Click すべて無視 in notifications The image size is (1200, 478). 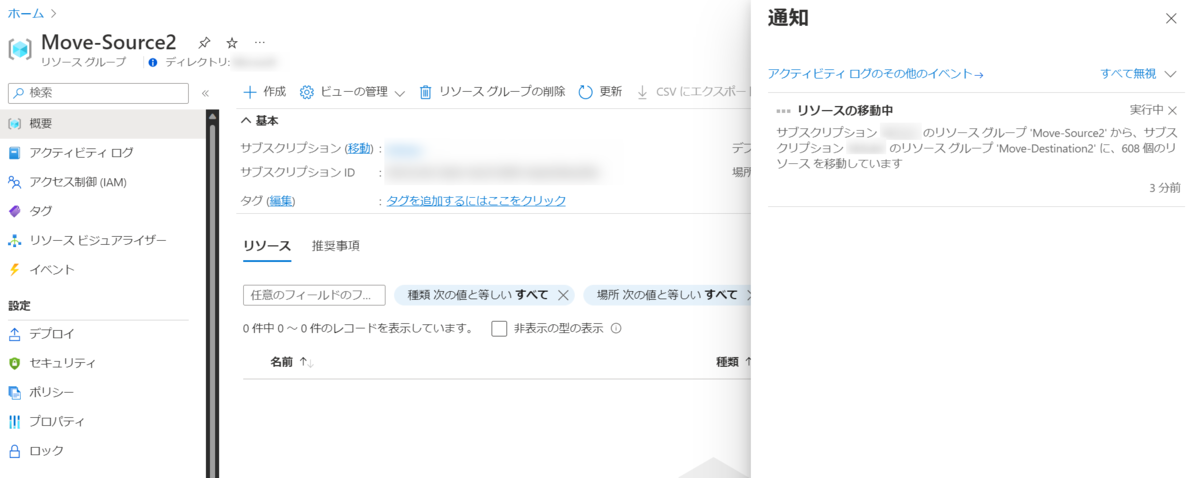click(1128, 74)
